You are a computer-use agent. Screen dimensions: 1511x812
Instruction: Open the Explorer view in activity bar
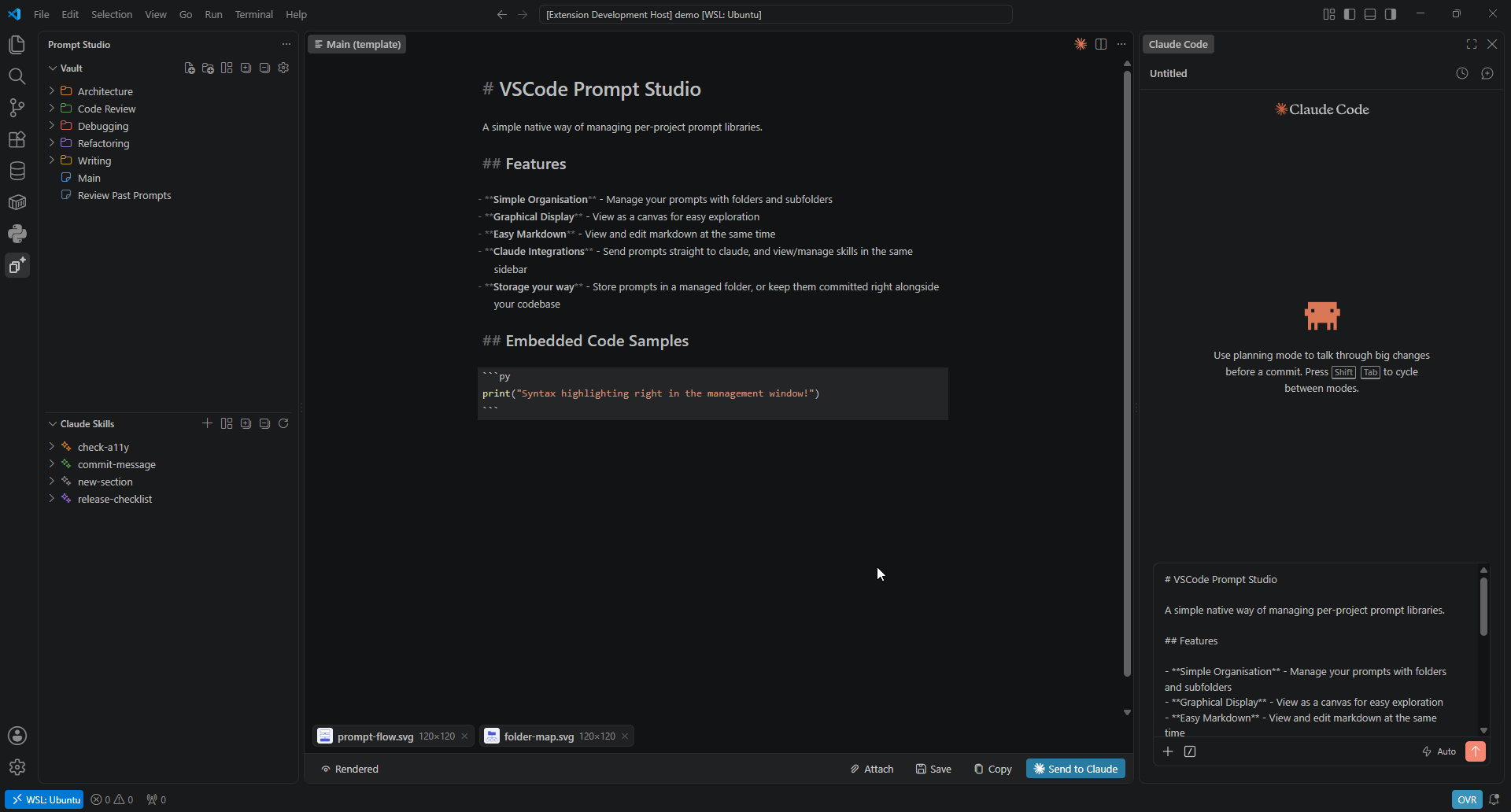pyautogui.click(x=17, y=45)
